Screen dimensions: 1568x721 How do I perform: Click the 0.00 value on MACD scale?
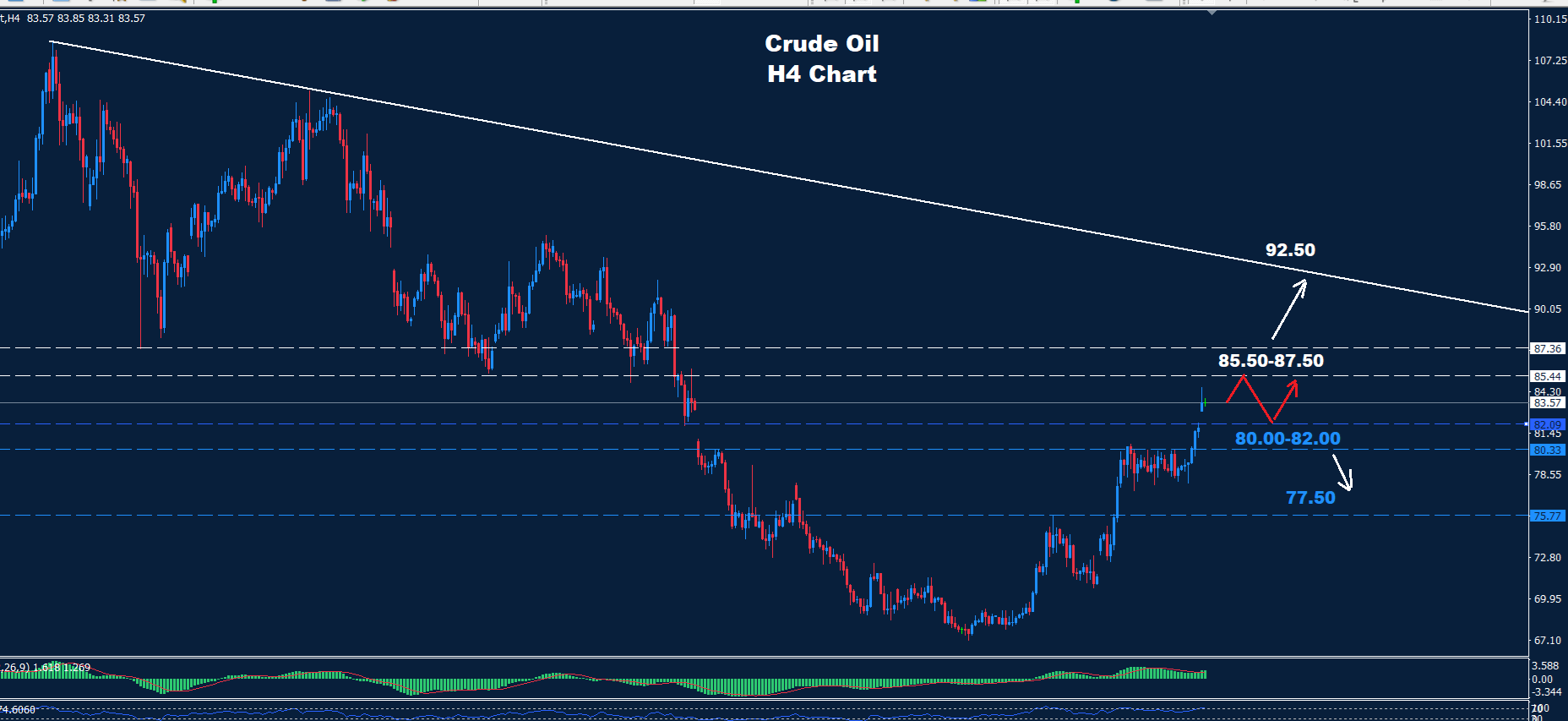1542,679
